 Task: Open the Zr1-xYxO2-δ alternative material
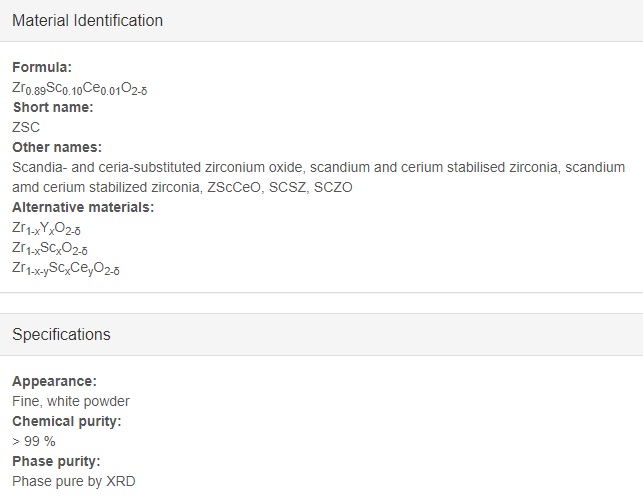46,228
